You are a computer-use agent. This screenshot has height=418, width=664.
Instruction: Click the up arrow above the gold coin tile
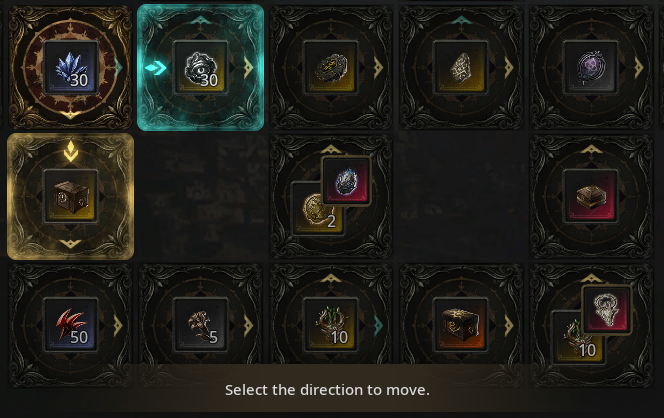(331, 149)
